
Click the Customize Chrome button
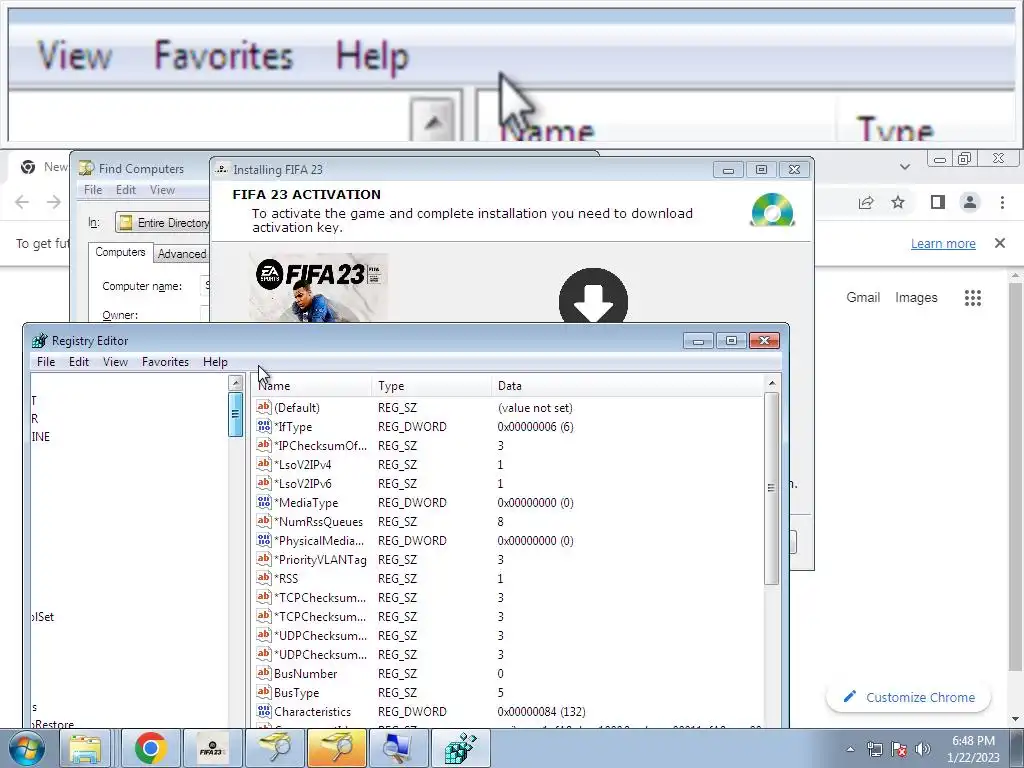point(908,697)
